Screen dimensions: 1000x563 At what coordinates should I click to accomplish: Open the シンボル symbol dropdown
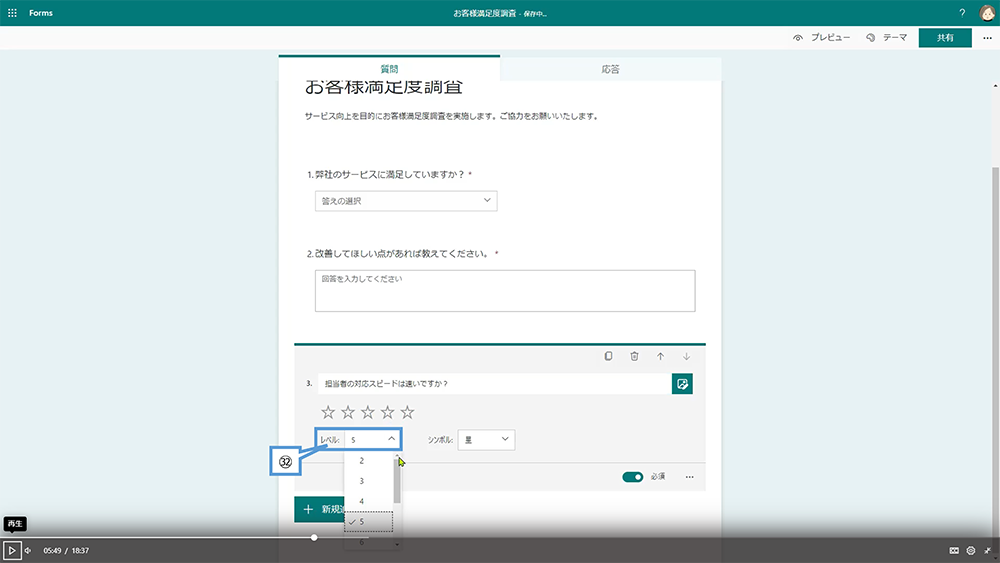[486, 439]
